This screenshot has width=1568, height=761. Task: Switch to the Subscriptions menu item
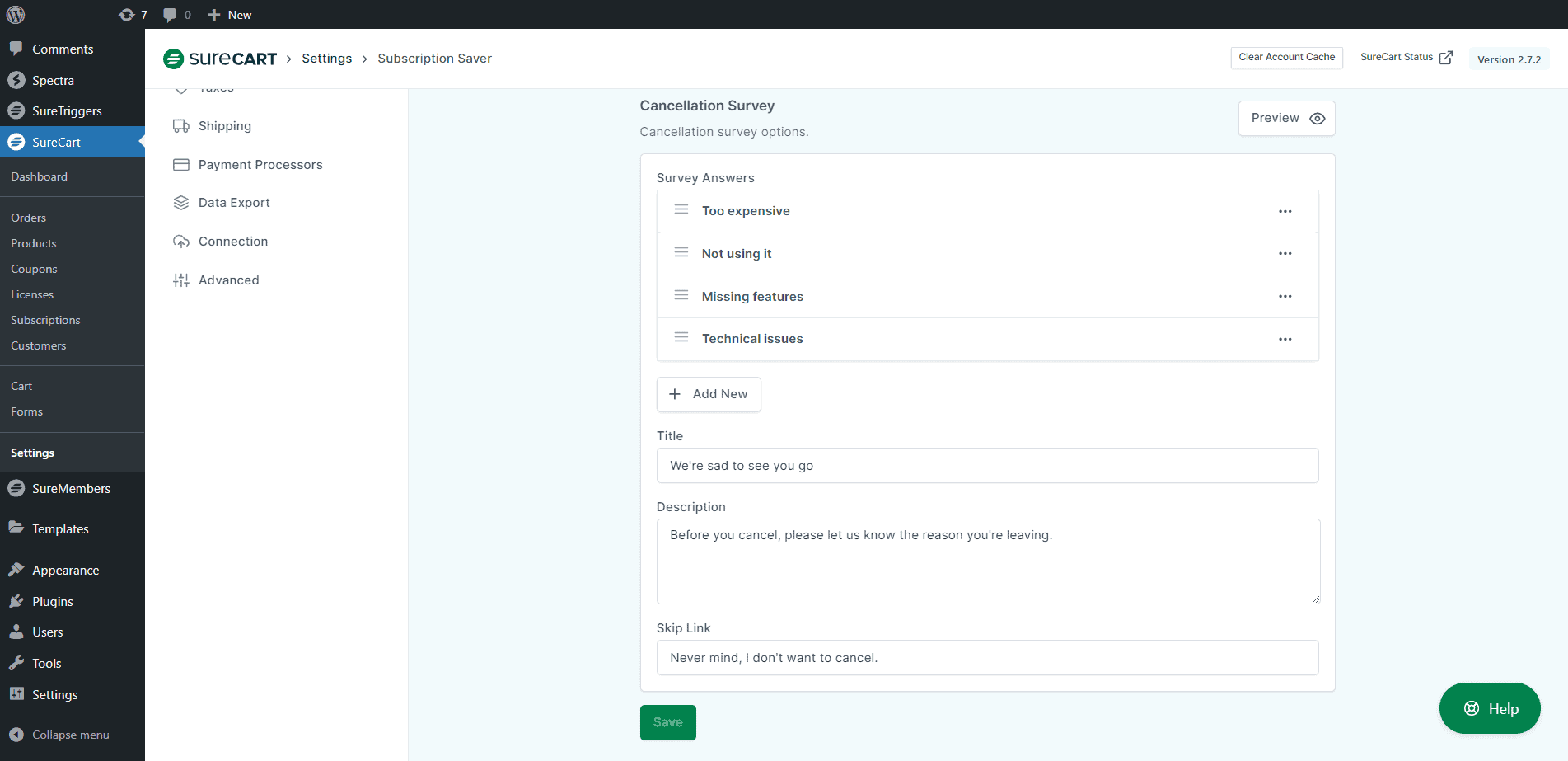click(45, 320)
